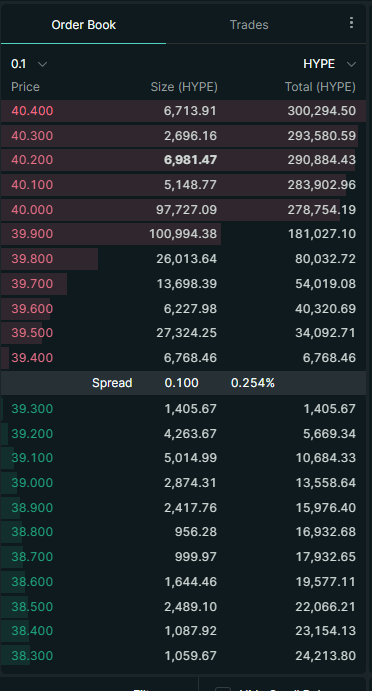Screen dimensions: 372x691
Task: Click the 97,727.09 size value
Action: pyautogui.click(x=186, y=209)
